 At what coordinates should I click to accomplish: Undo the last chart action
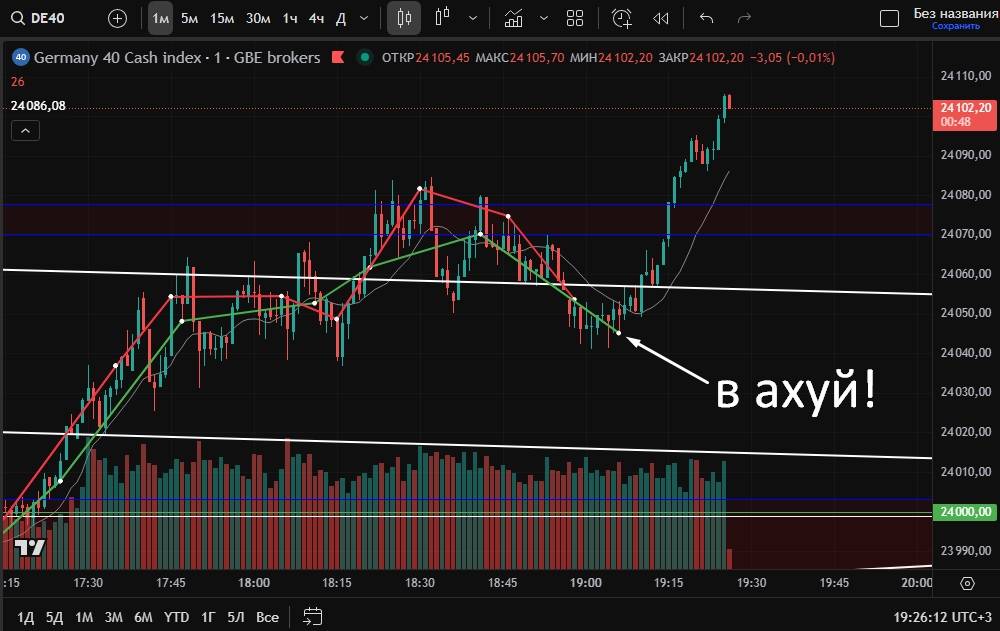click(x=707, y=18)
